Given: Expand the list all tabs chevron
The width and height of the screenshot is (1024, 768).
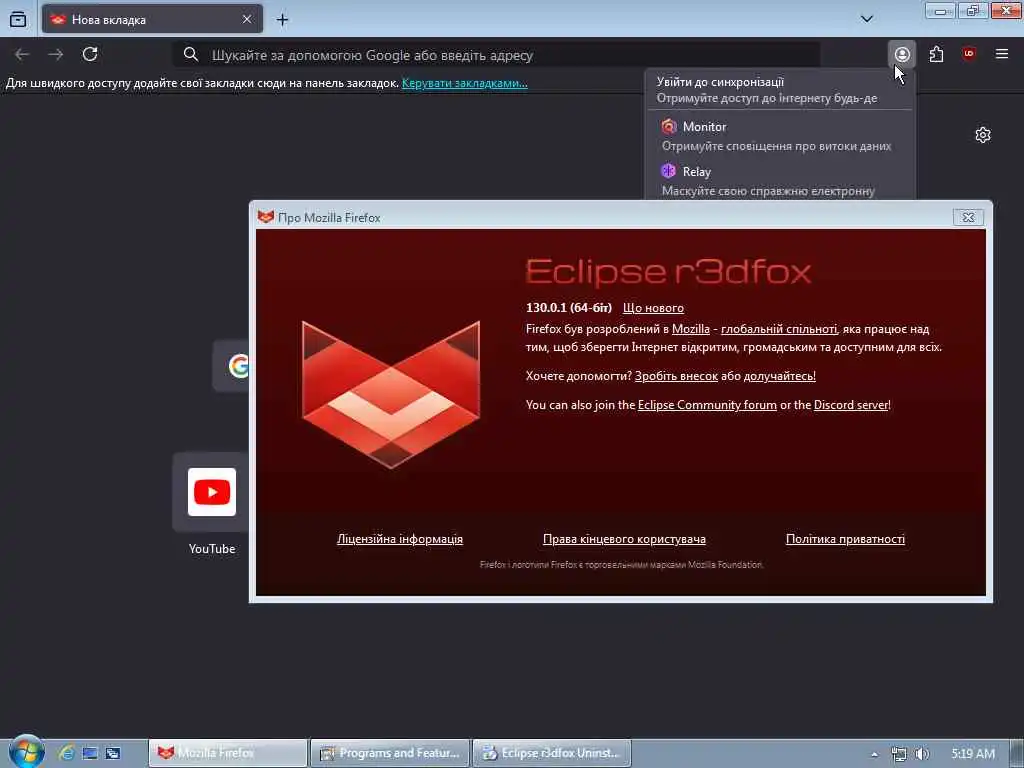Looking at the screenshot, I should pyautogui.click(x=867, y=19).
